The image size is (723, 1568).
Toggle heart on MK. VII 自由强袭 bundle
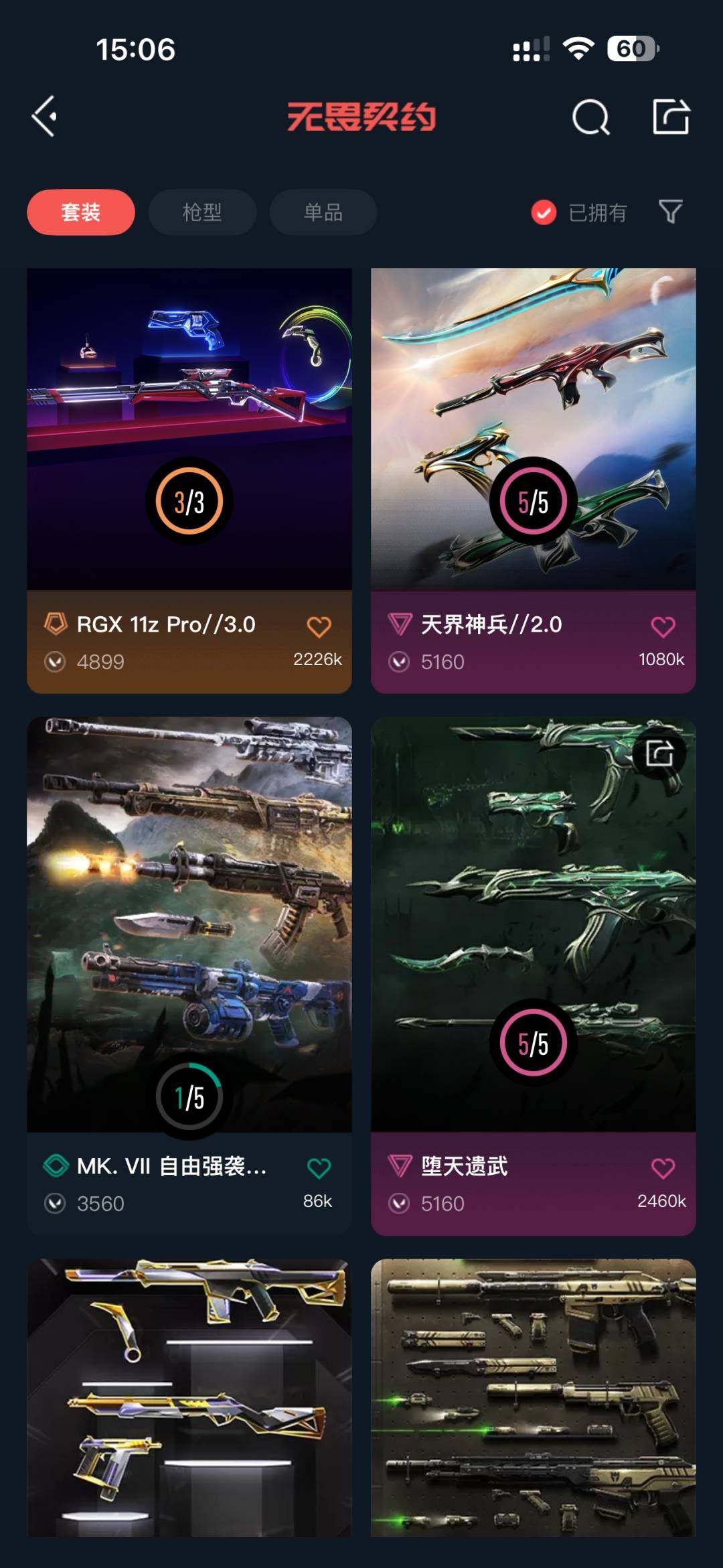pyautogui.click(x=319, y=1168)
